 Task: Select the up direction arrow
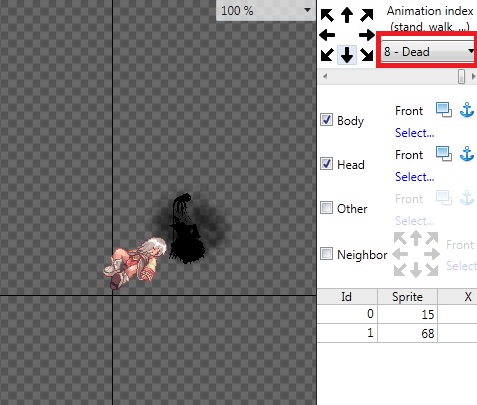pos(347,15)
